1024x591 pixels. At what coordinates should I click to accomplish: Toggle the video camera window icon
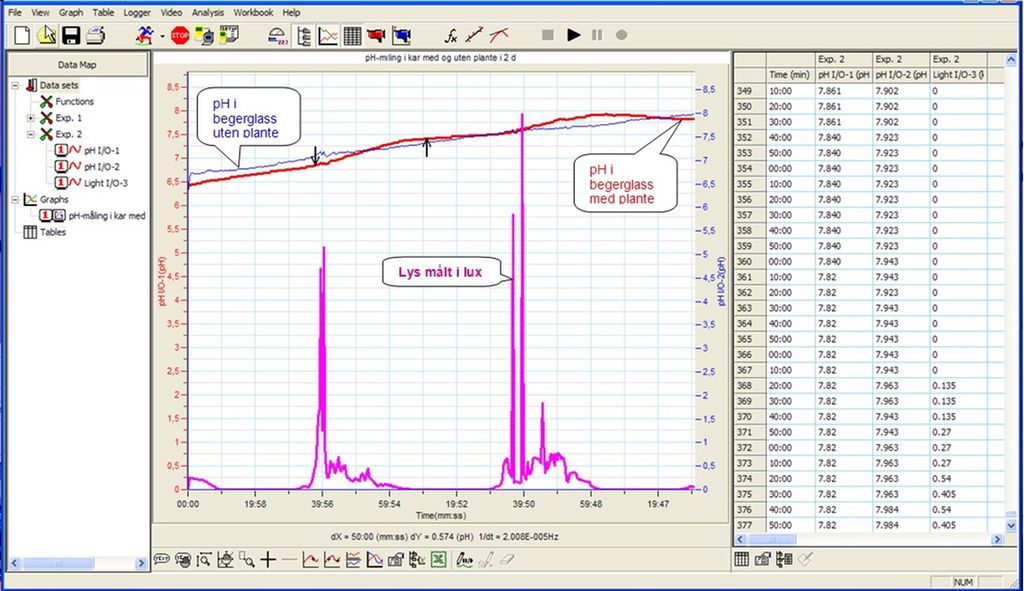[x=376, y=35]
